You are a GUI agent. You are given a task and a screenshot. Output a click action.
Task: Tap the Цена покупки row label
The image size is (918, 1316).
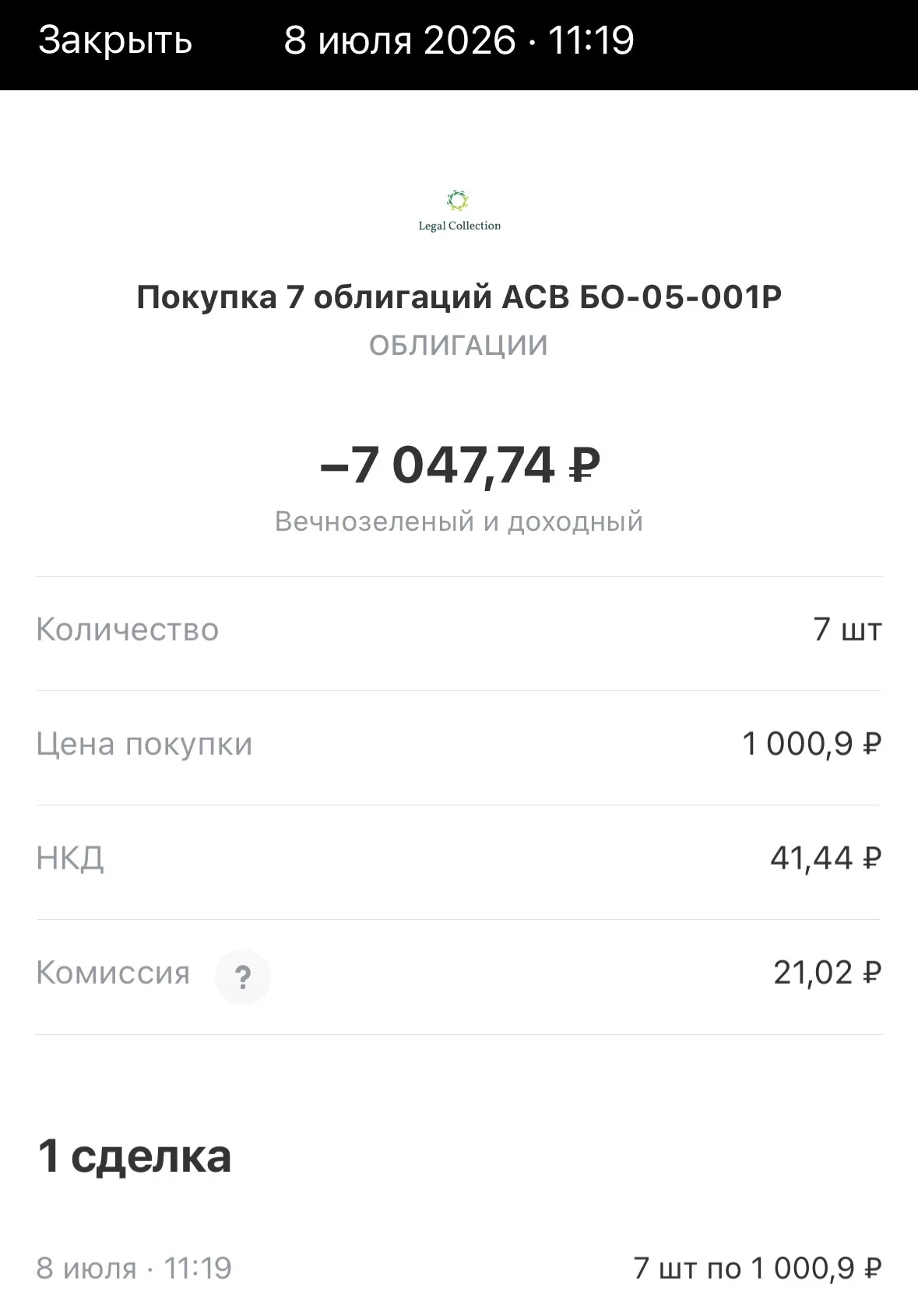tap(145, 744)
